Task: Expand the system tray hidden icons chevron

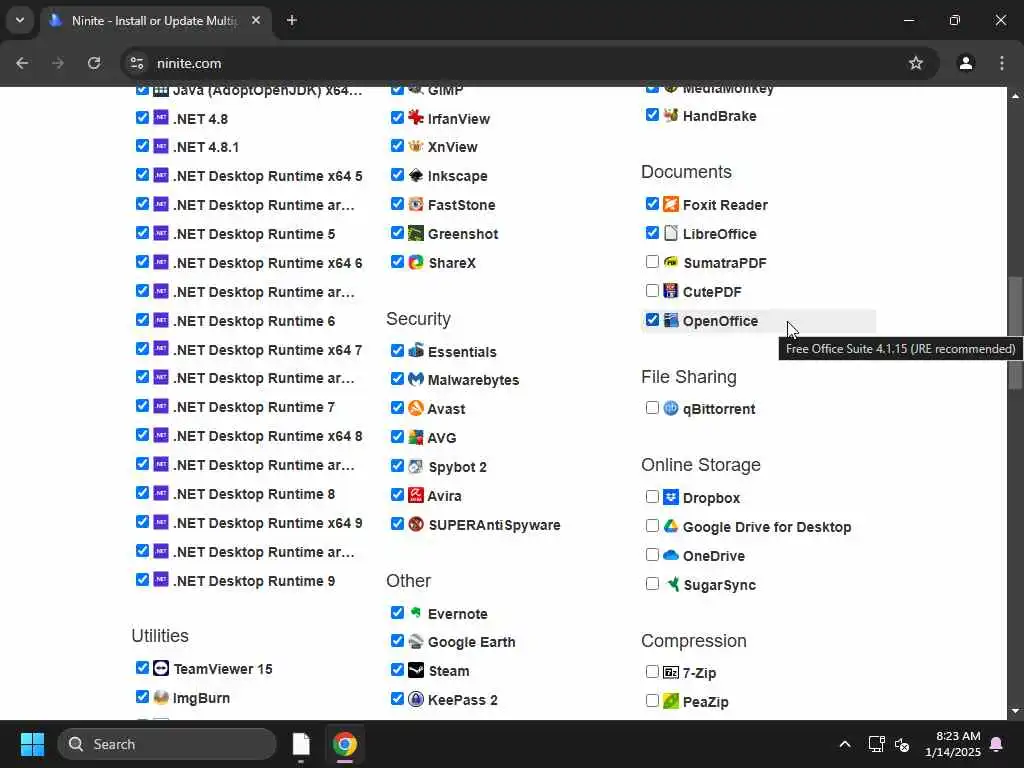Action: [844, 744]
